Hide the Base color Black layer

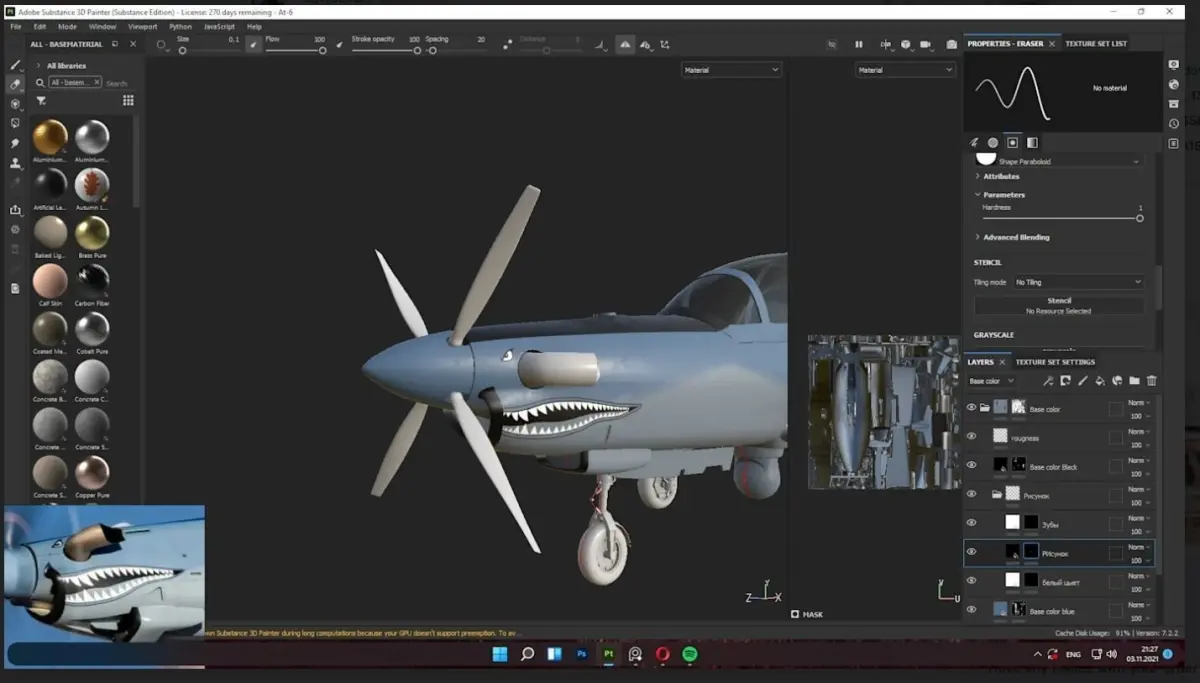coord(971,465)
